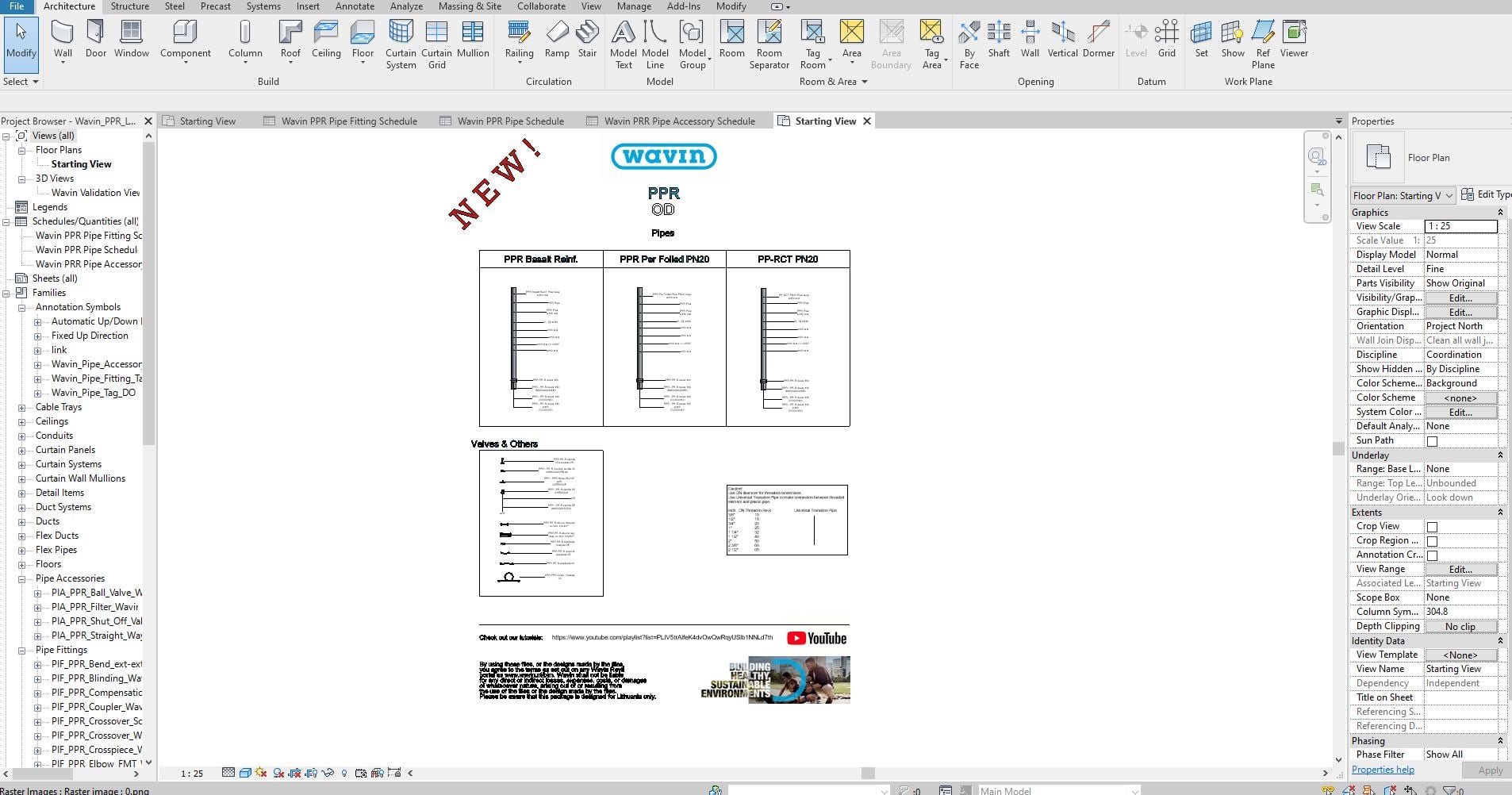Toggle reveal hidden elements lightbulb

[344, 773]
